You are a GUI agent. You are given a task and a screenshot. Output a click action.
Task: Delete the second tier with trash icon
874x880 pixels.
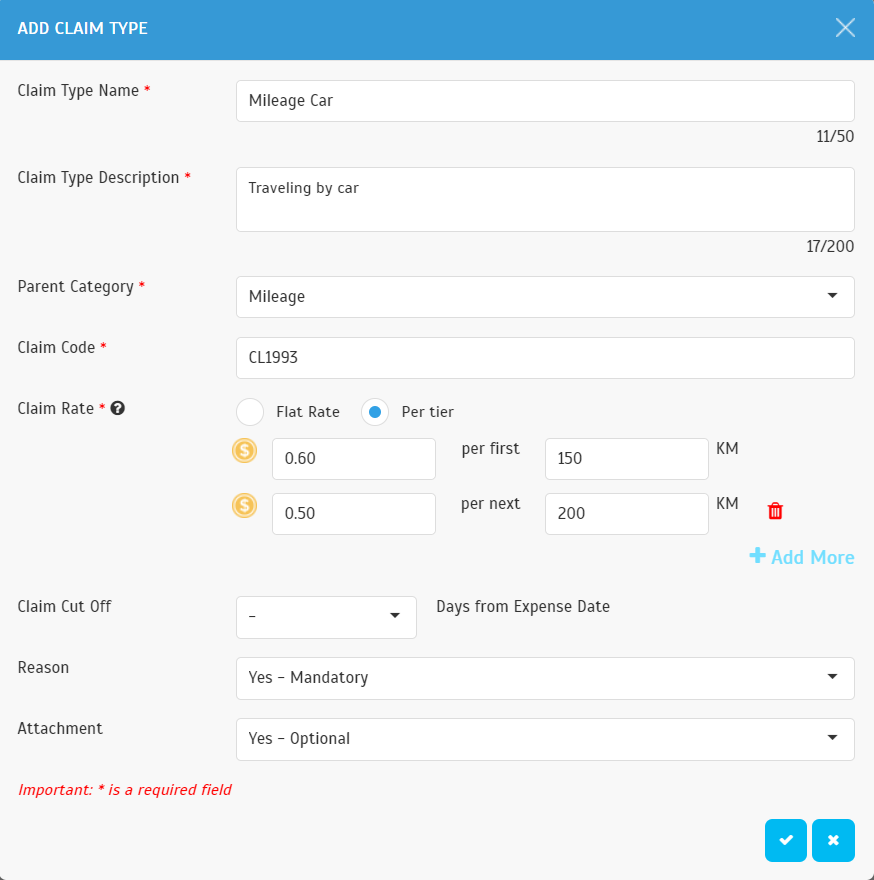pyautogui.click(x=775, y=511)
